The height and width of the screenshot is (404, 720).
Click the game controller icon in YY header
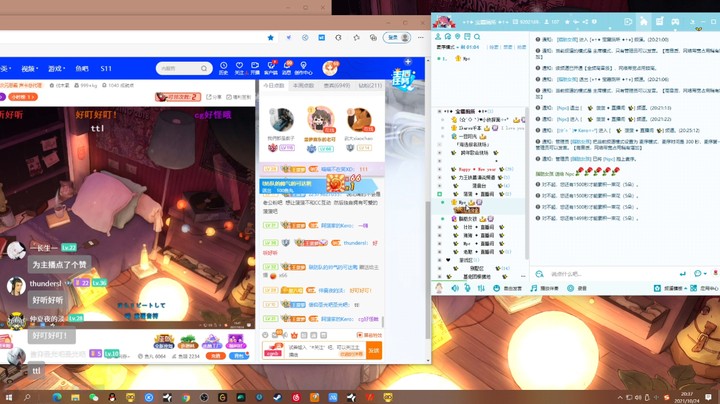click(675, 22)
